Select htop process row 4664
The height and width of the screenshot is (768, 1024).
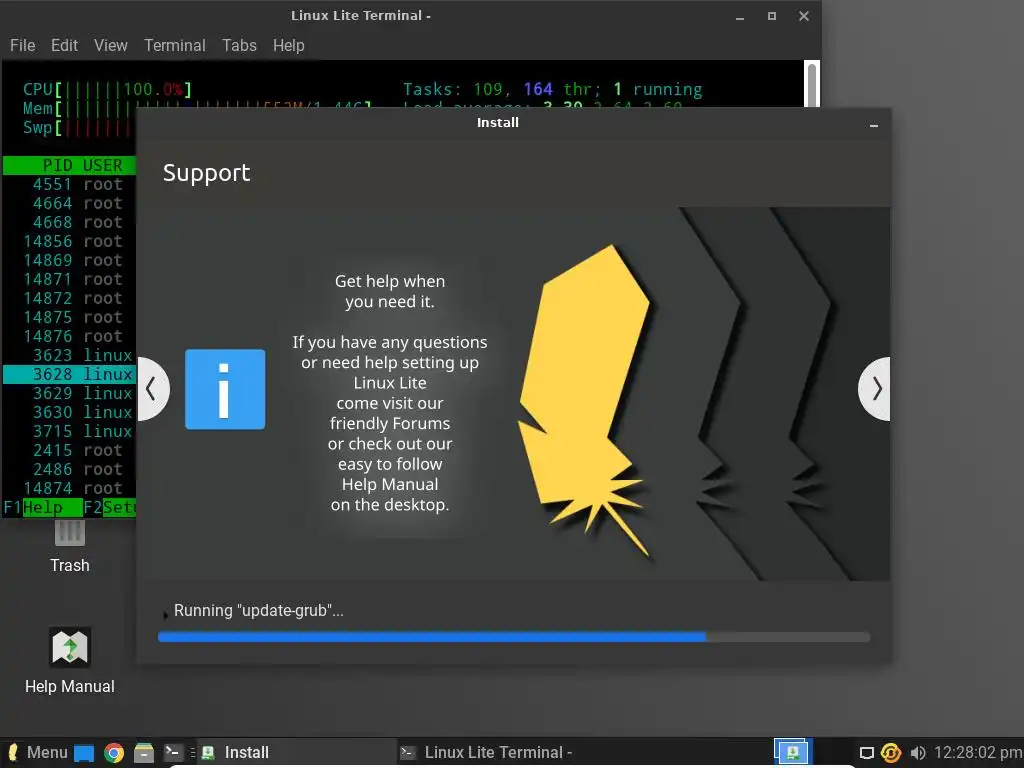pyautogui.click(x=69, y=203)
